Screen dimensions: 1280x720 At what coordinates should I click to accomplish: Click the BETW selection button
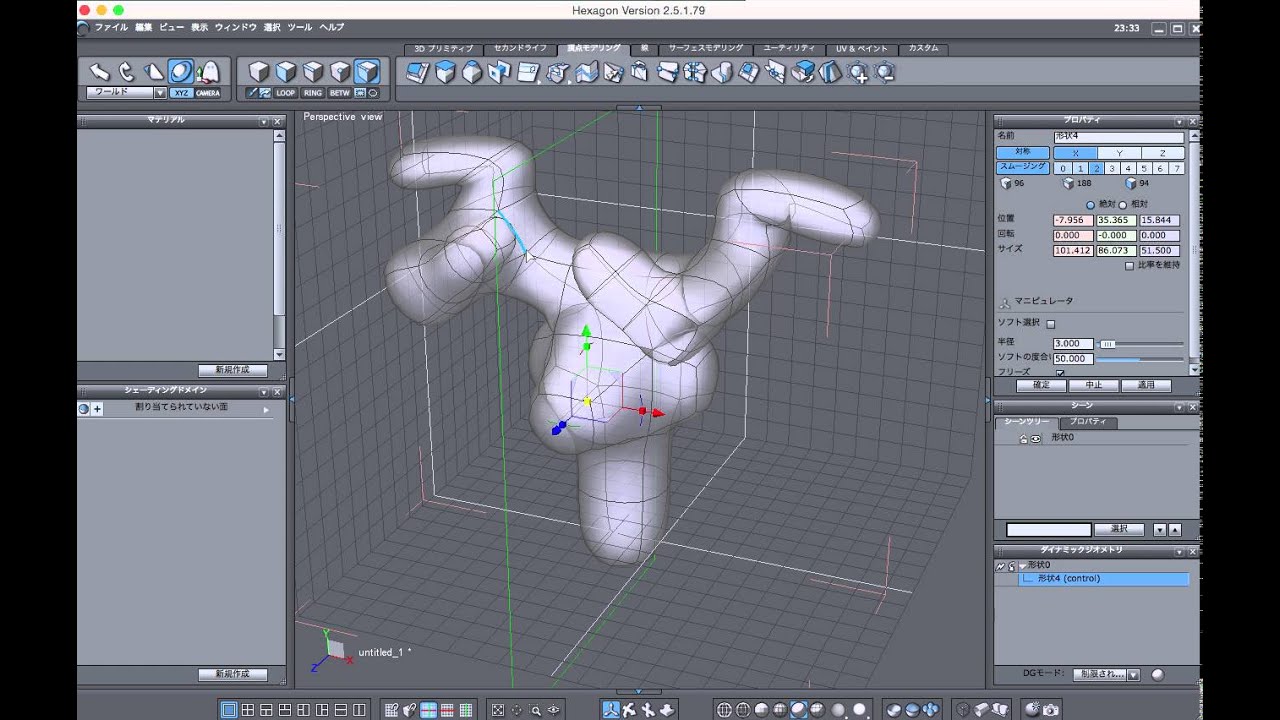point(340,93)
